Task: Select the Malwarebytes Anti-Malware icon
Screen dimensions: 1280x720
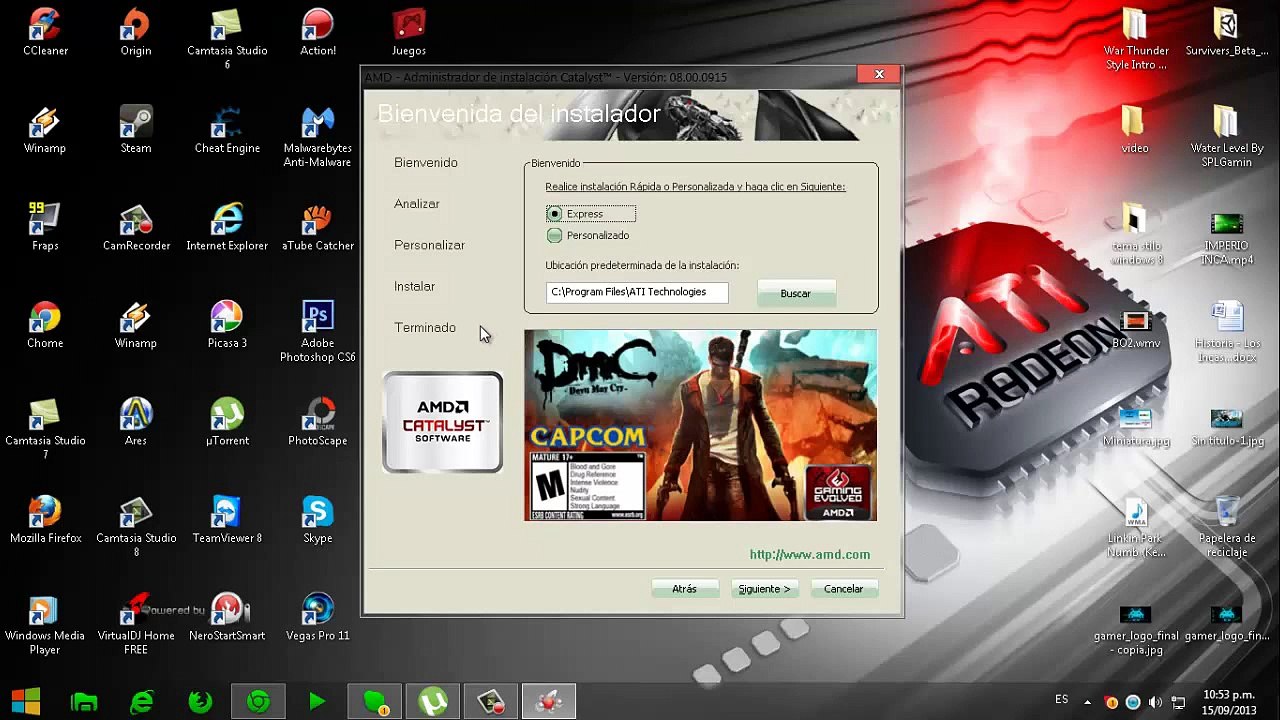Action: coord(318,137)
